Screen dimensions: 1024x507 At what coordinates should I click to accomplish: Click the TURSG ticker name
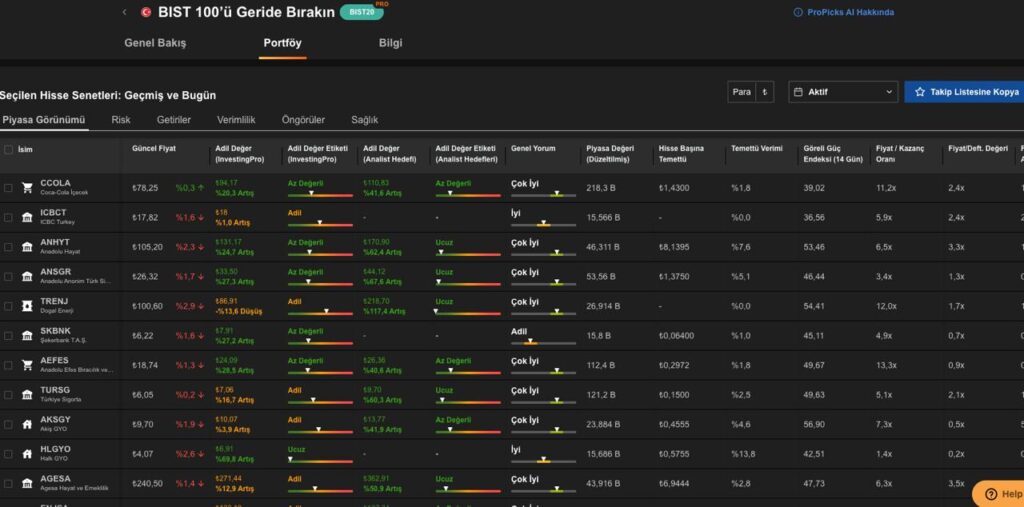(x=54, y=390)
